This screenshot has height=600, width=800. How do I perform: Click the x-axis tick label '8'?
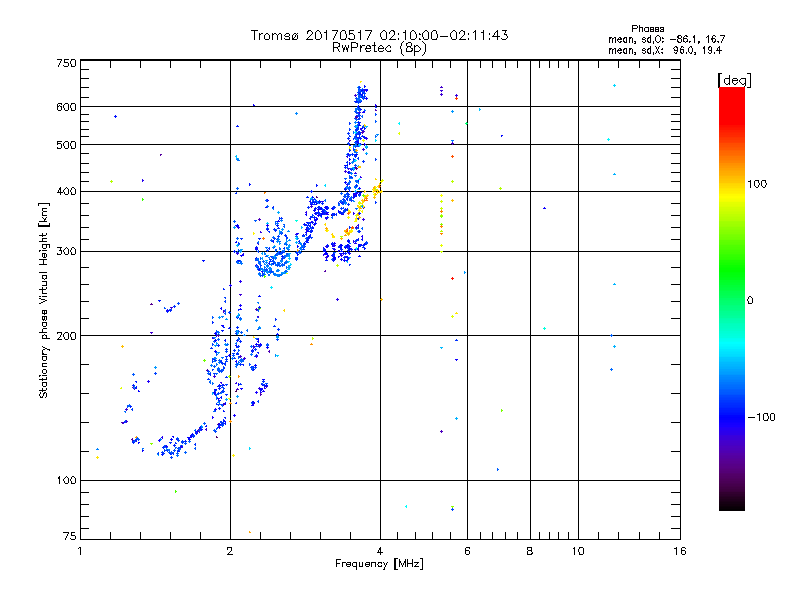pos(530,551)
